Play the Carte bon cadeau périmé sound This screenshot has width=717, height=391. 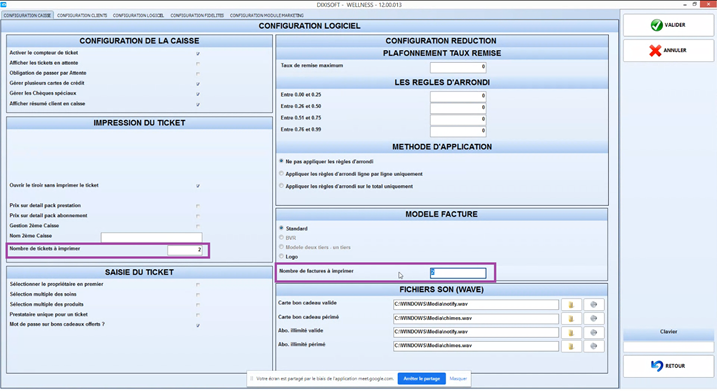(x=594, y=318)
